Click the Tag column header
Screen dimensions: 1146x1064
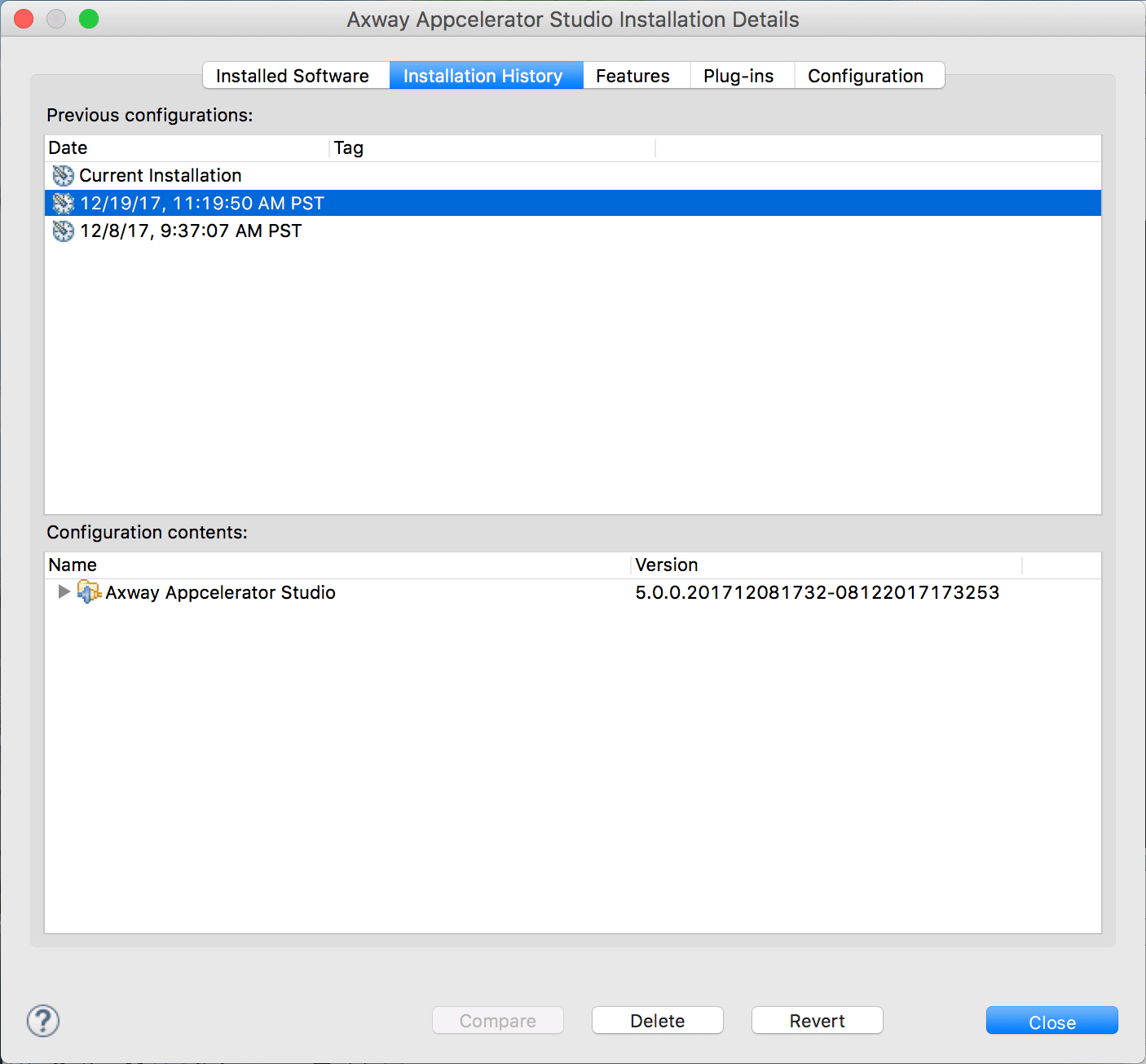(493, 148)
